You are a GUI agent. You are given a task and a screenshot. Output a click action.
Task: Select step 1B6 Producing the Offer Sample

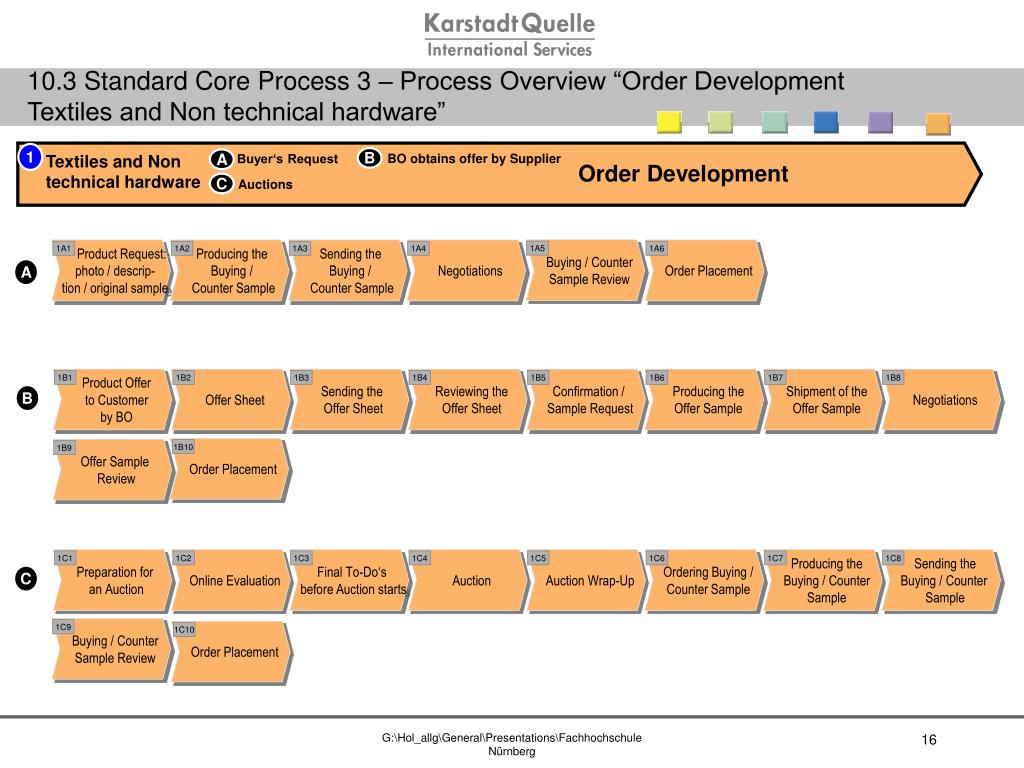point(706,400)
